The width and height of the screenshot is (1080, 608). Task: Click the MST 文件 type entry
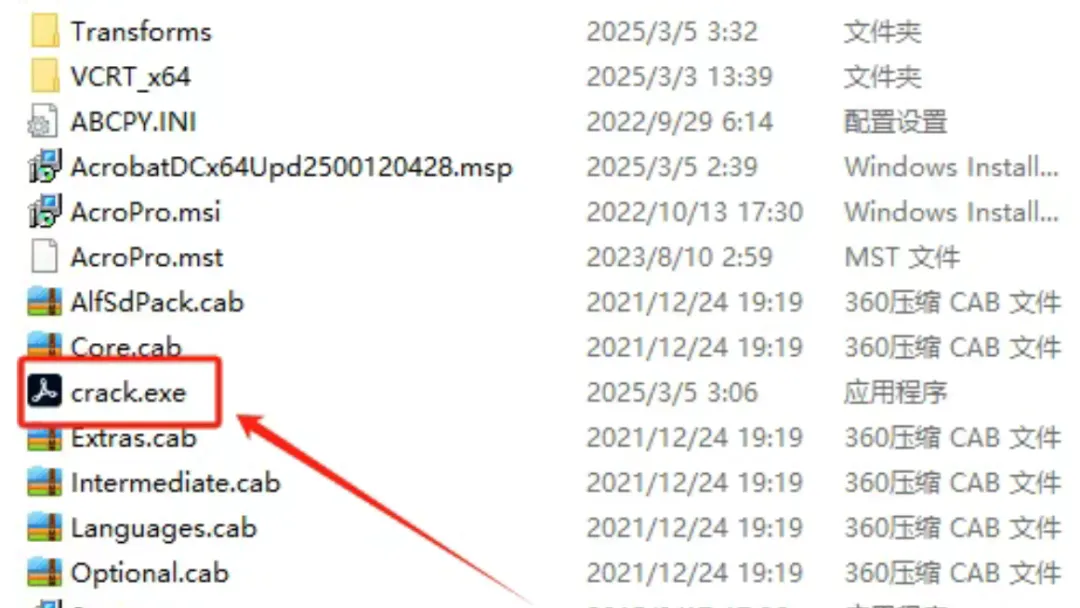[902, 258]
